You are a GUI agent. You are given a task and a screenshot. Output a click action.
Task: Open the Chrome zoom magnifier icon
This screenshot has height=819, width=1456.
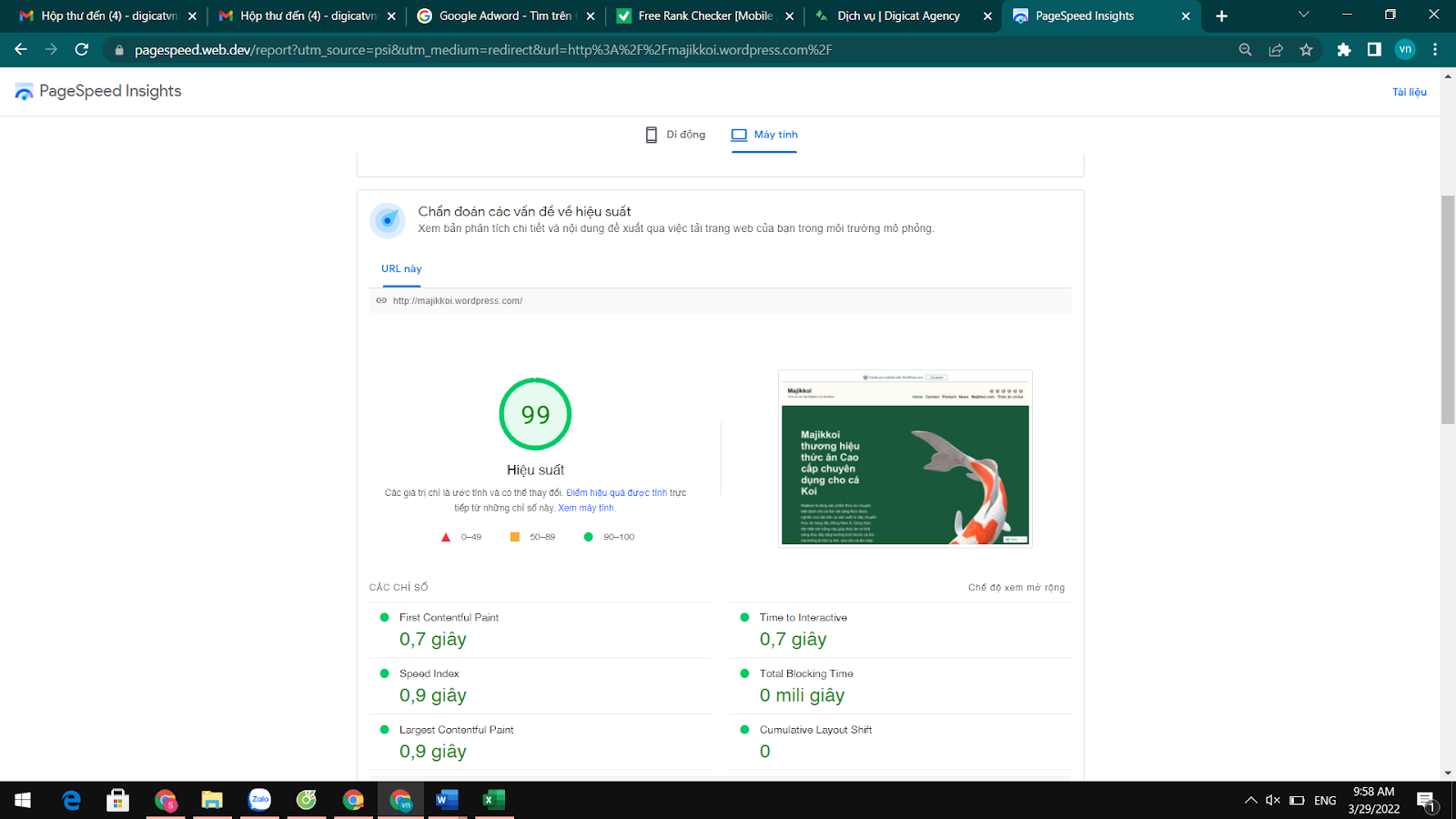pos(1245,50)
